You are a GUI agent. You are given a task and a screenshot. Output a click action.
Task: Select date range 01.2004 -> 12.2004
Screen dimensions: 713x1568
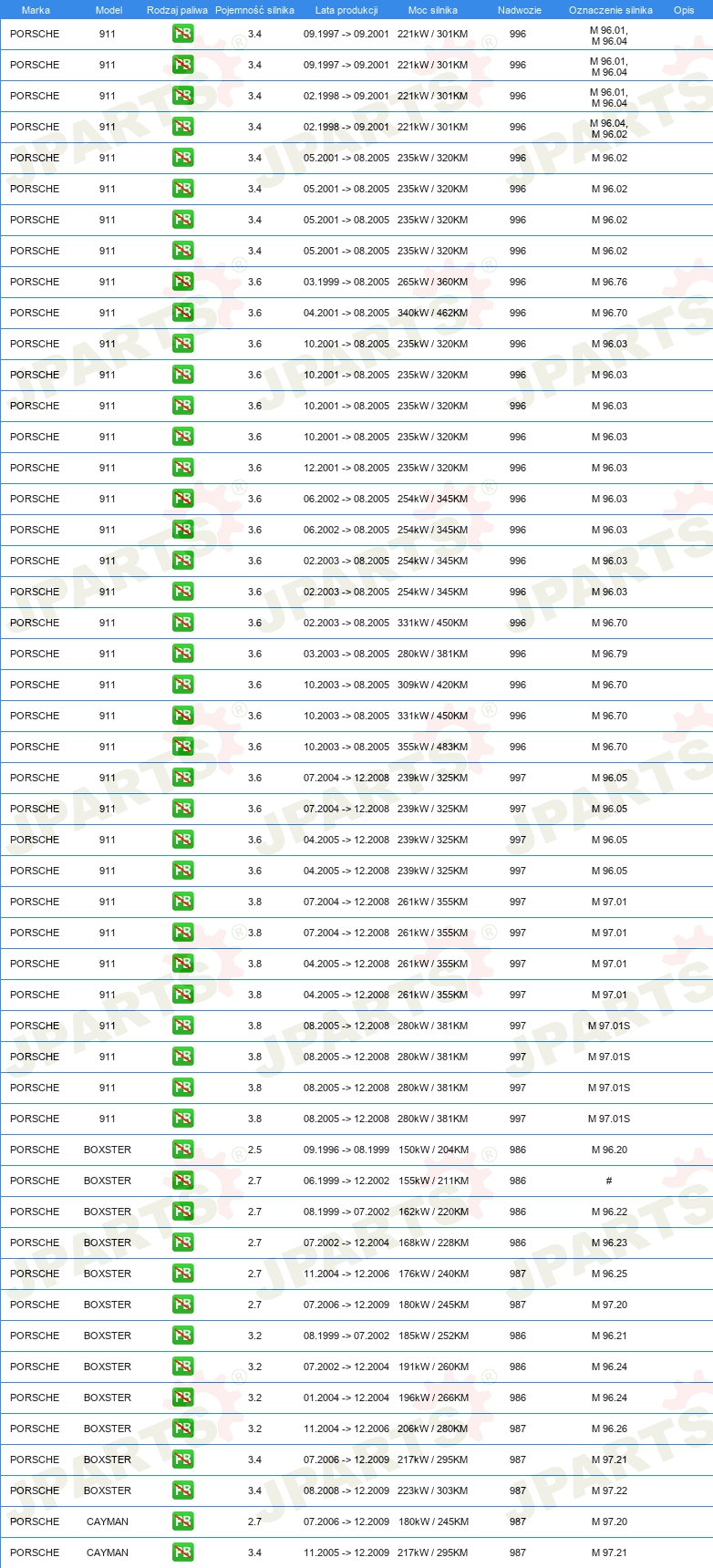click(346, 1398)
